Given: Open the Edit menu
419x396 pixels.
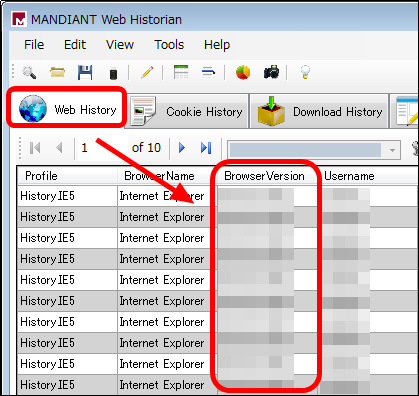Looking at the screenshot, I should point(75,45).
